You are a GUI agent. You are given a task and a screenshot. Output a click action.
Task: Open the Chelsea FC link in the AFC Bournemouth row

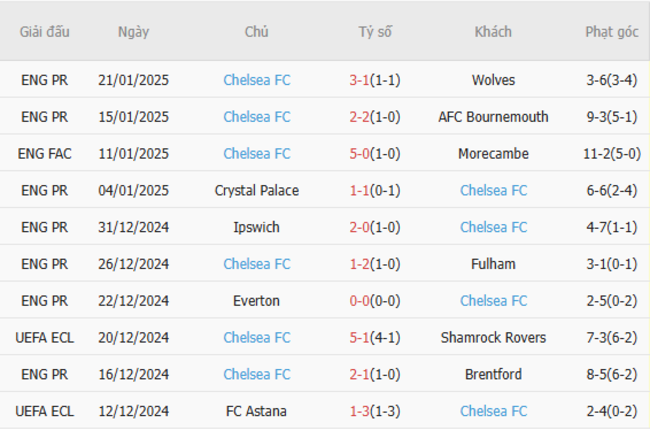tap(257, 117)
